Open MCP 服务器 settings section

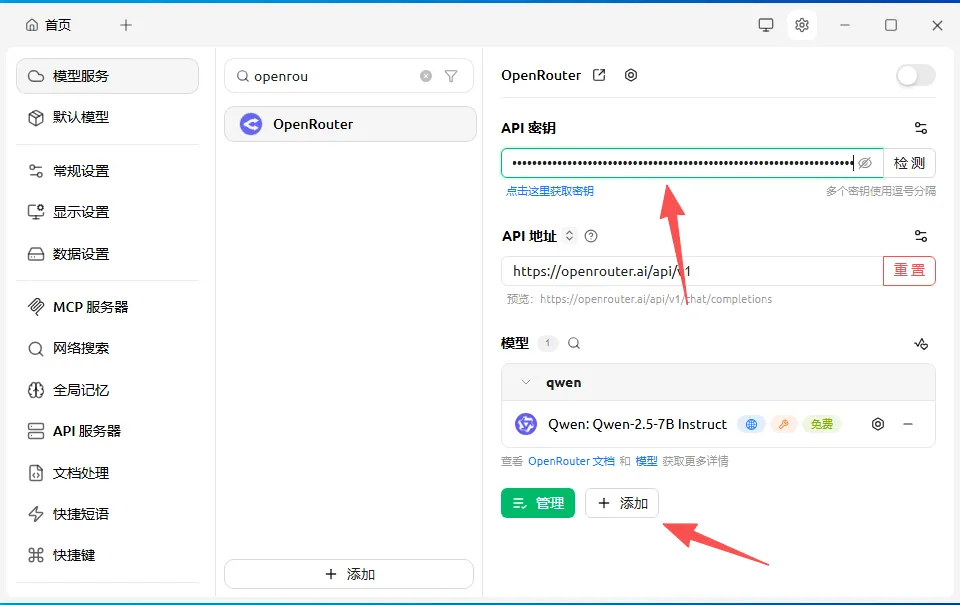tap(107, 307)
